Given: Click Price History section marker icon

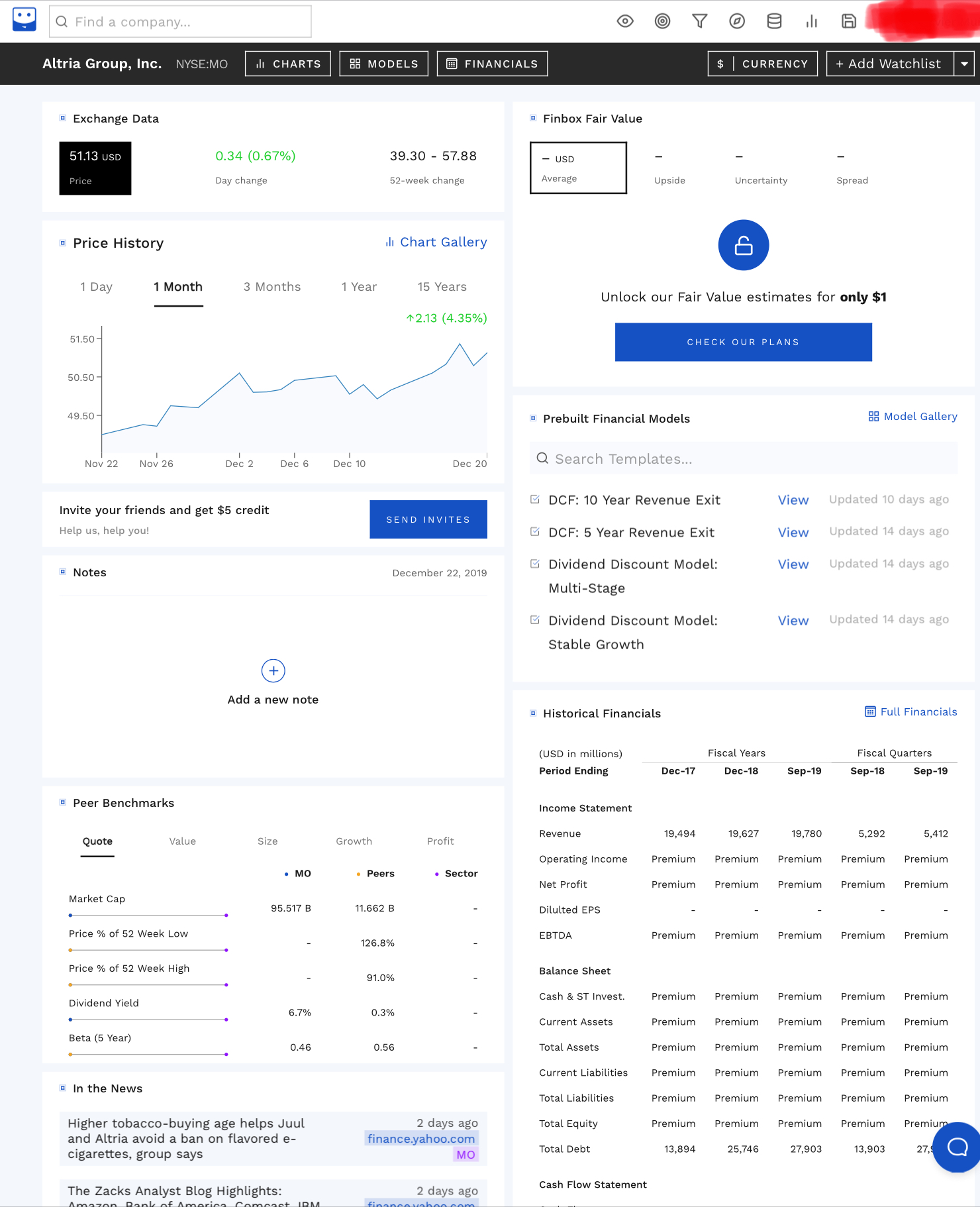Looking at the screenshot, I should (x=63, y=243).
